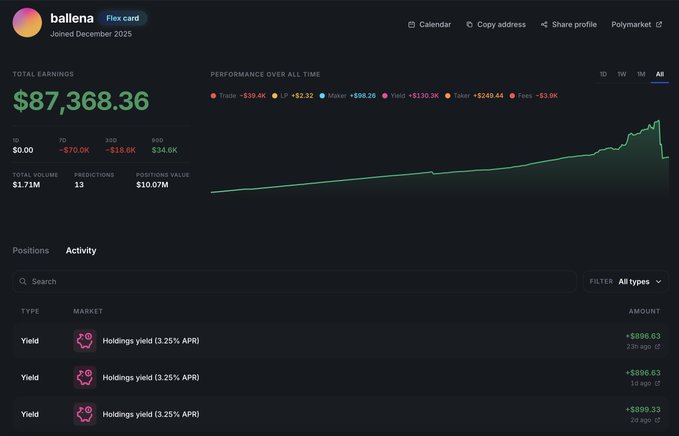
Task: Click the Total Volume $1.71M value
Action: pos(26,185)
